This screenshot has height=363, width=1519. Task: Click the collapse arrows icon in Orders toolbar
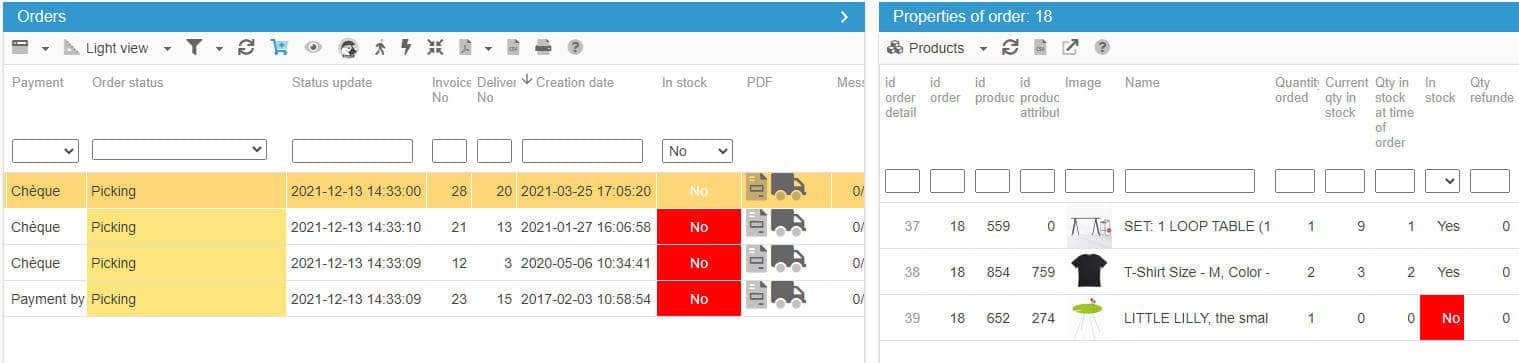pos(434,47)
